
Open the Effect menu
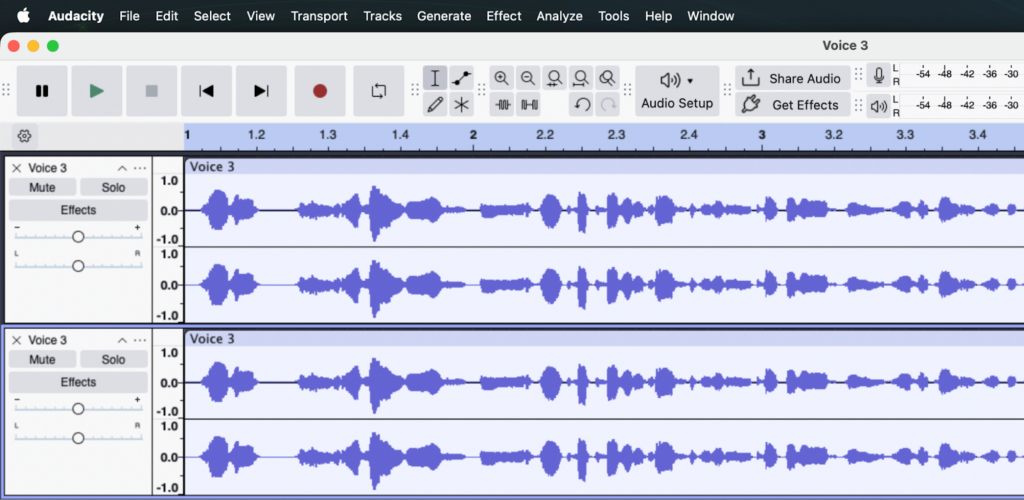(x=503, y=16)
